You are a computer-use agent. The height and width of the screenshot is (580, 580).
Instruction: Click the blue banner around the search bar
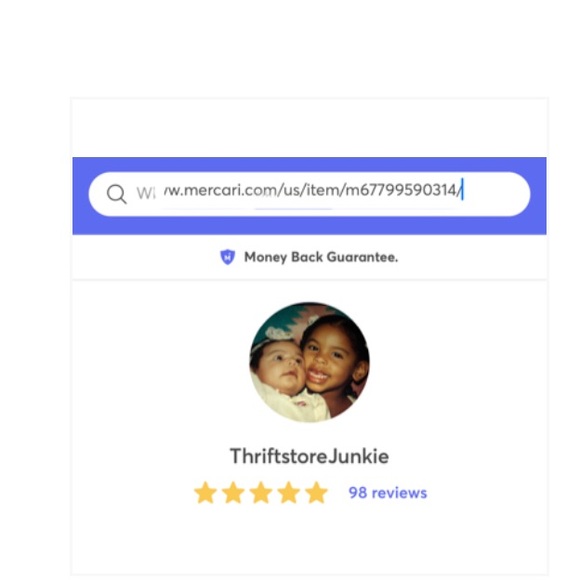point(309,165)
